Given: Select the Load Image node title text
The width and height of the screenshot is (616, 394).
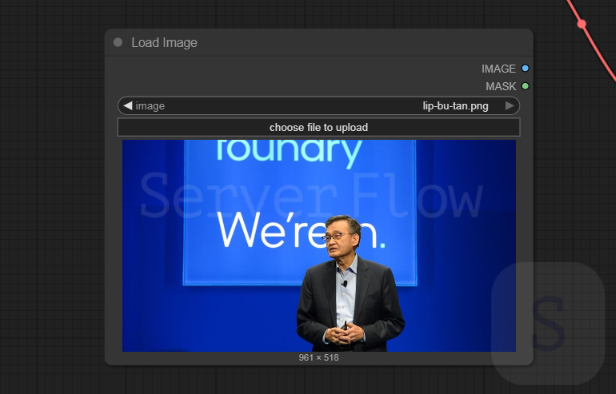Looking at the screenshot, I should (164, 42).
